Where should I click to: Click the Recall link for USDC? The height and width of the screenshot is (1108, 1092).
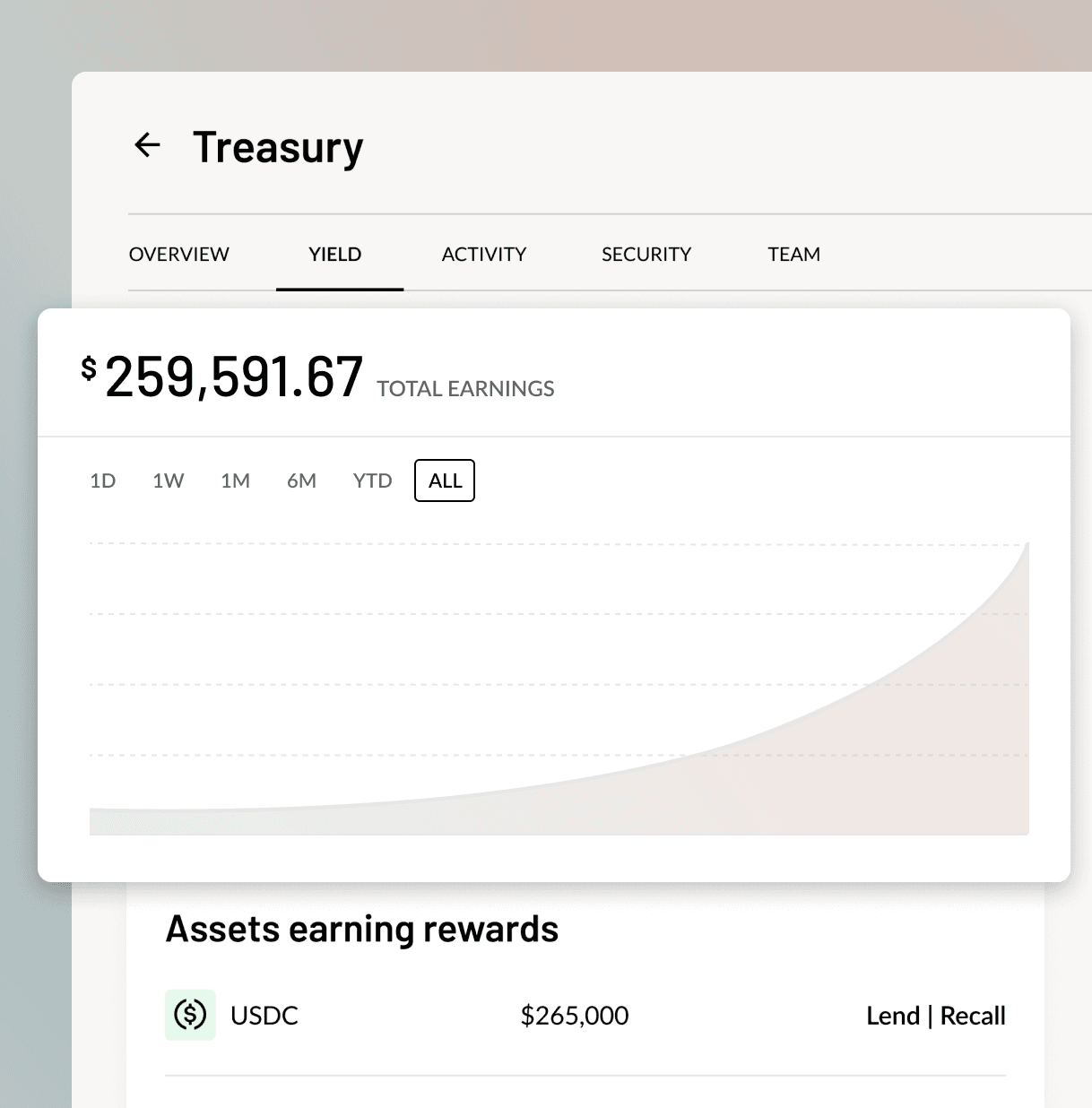(x=973, y=1015)
